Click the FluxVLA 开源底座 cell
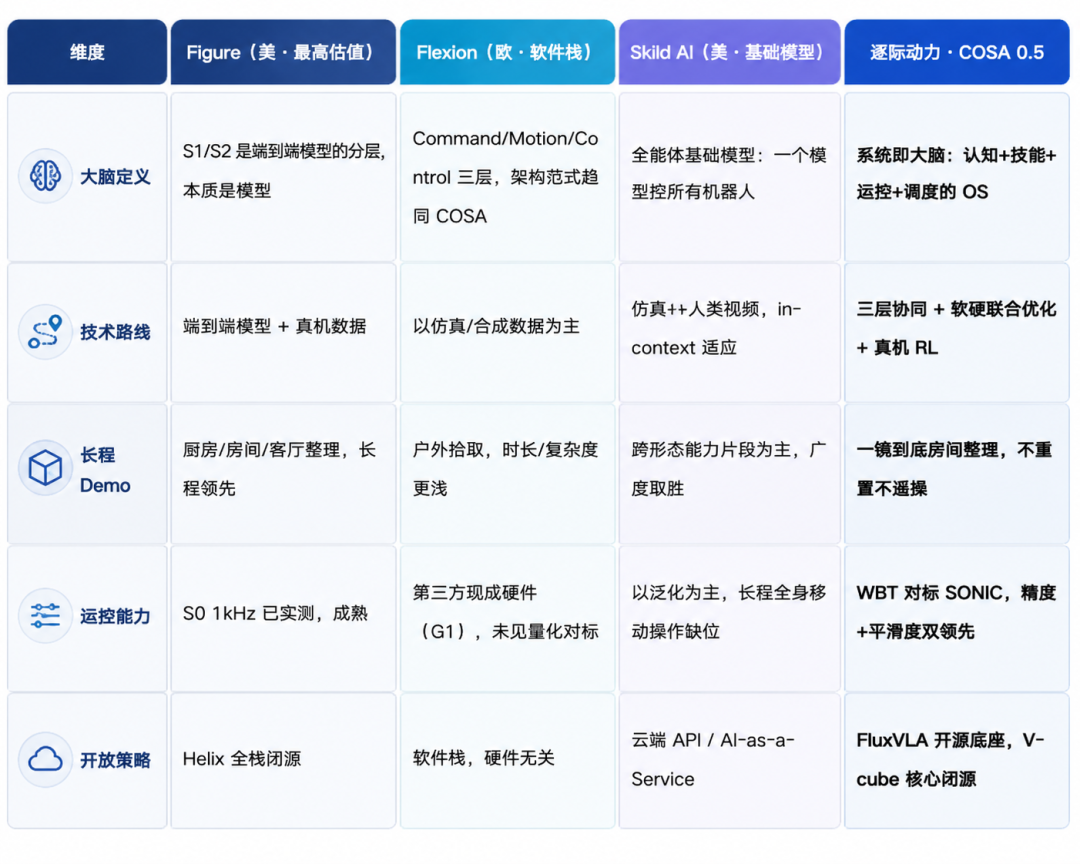This screenshot has height=864, width=1080. [957, 761]
